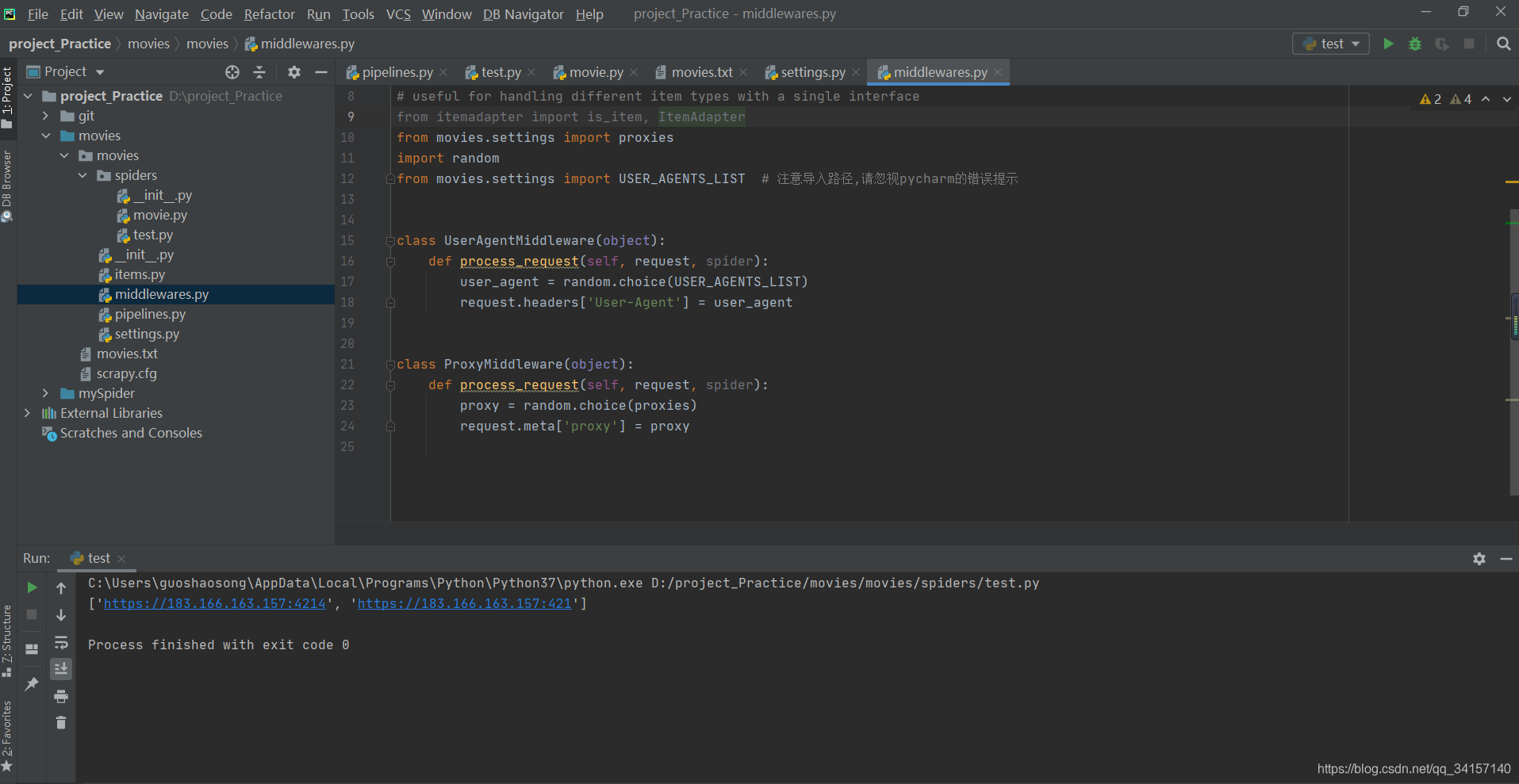Pin the Run tab

click(x=32, y=683)
